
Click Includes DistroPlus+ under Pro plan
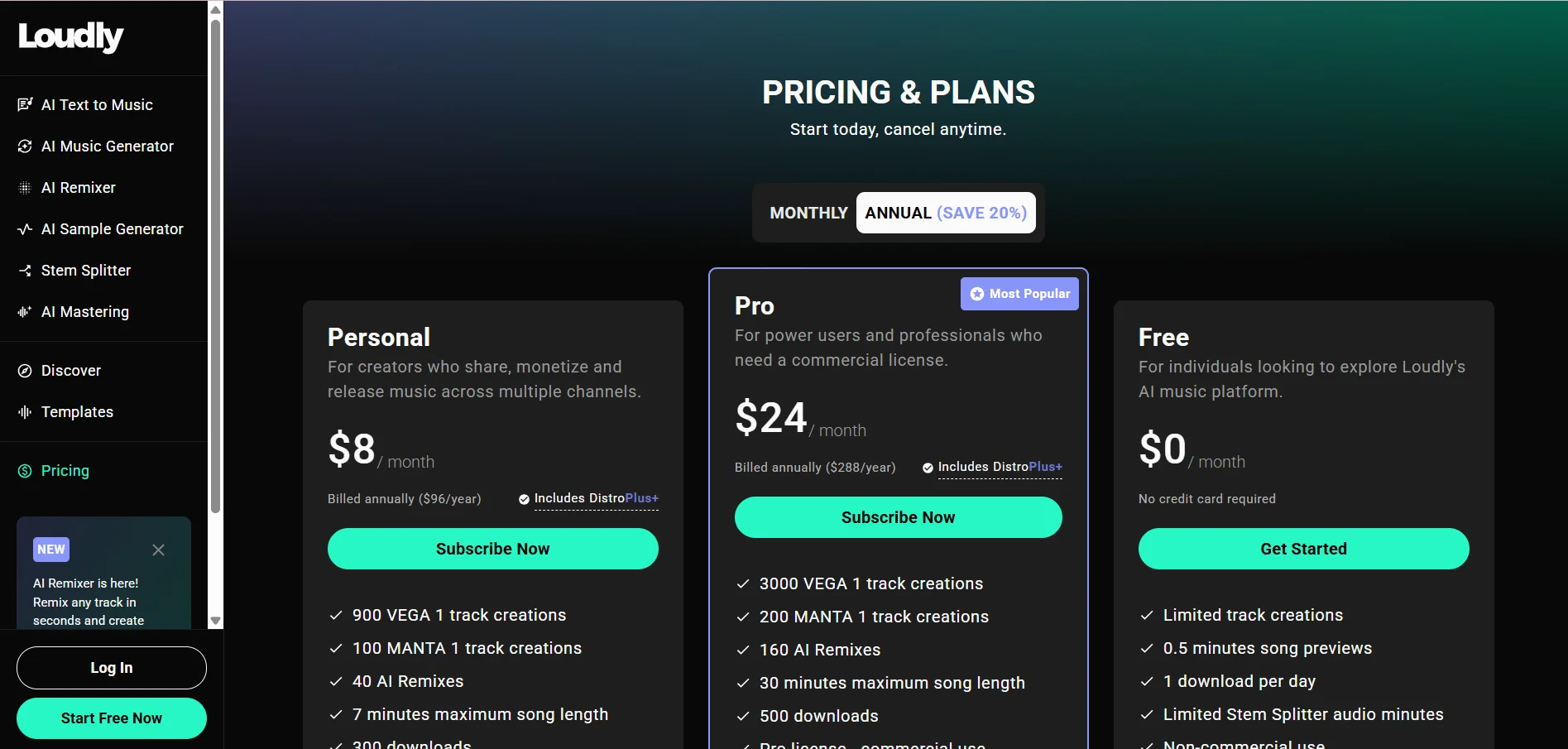(x=993, y=467)
